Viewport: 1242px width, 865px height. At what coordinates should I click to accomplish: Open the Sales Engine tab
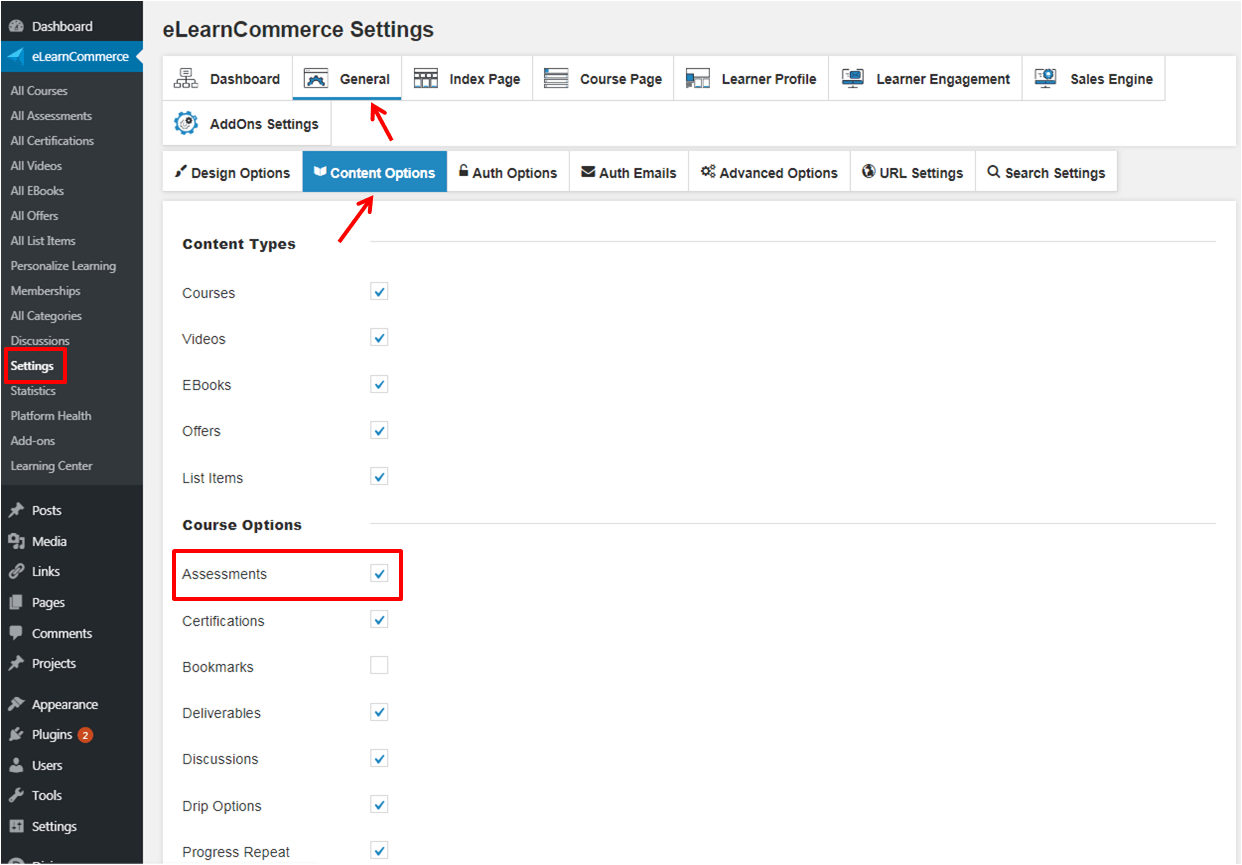click(x=1093, y=79)
